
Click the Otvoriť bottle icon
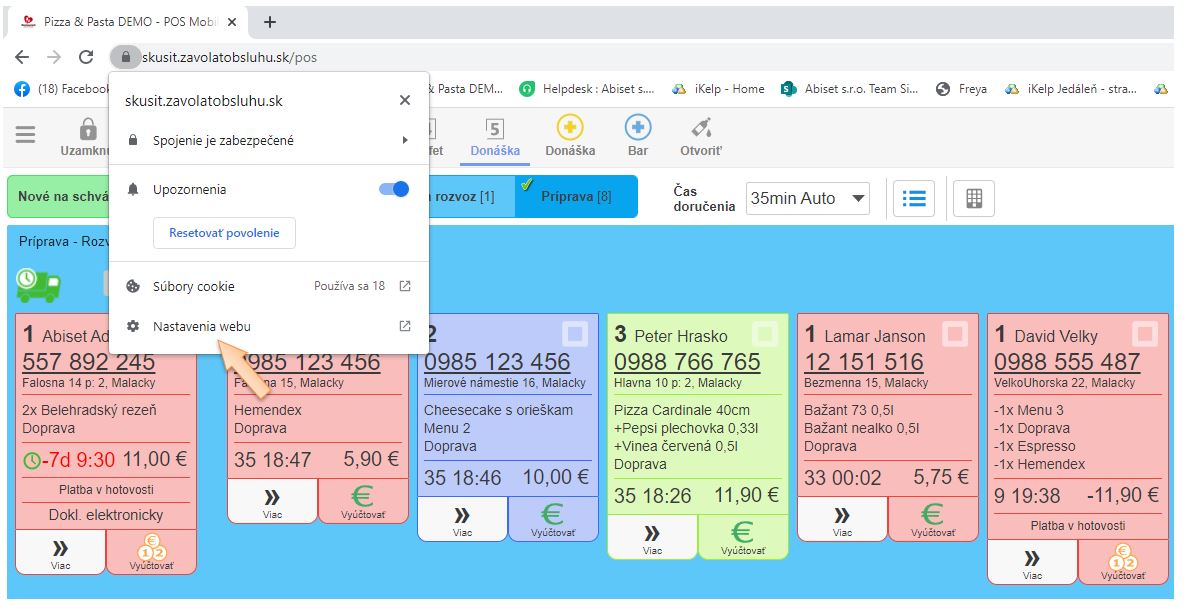[702, 128]
